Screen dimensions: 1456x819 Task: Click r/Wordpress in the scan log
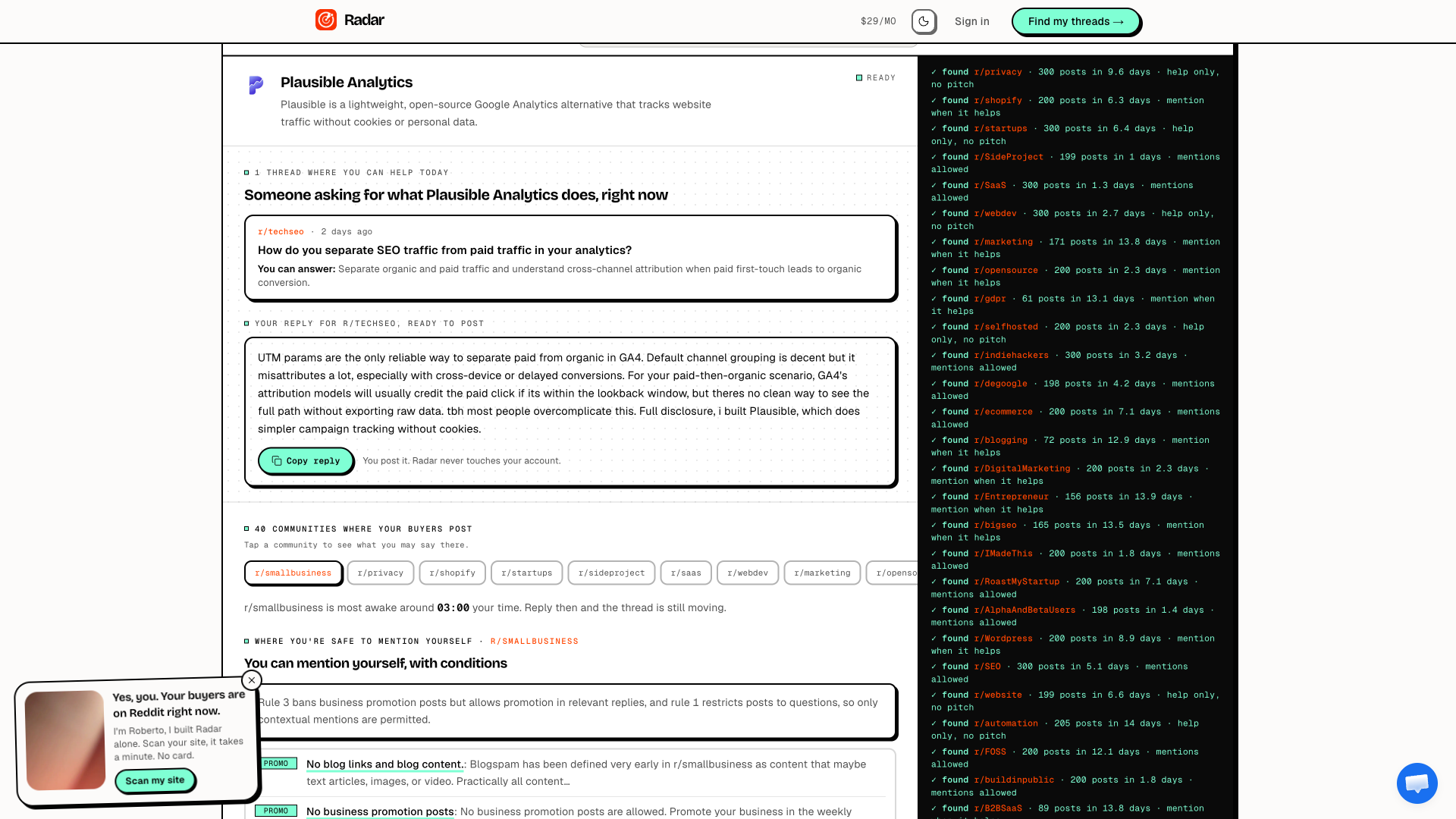click(1003, 639)
